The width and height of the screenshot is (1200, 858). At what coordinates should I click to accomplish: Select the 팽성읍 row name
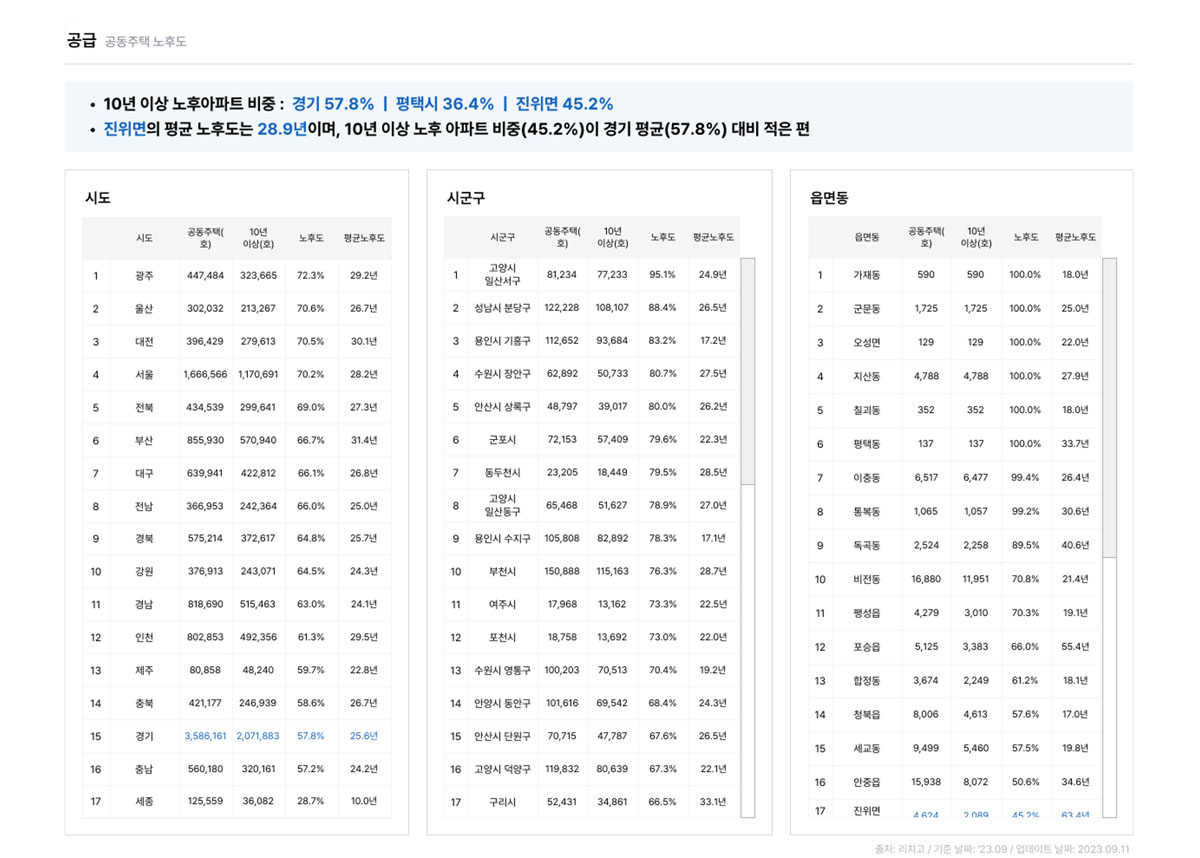pos(867,613)
